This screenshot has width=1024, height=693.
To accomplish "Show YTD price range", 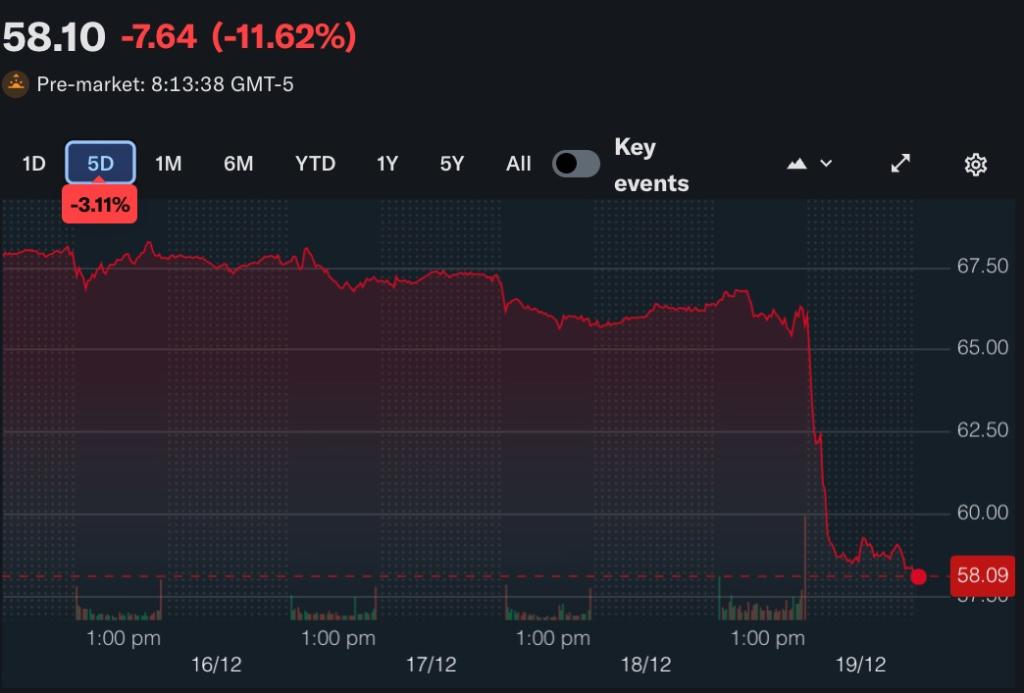I will coord(315,164).
